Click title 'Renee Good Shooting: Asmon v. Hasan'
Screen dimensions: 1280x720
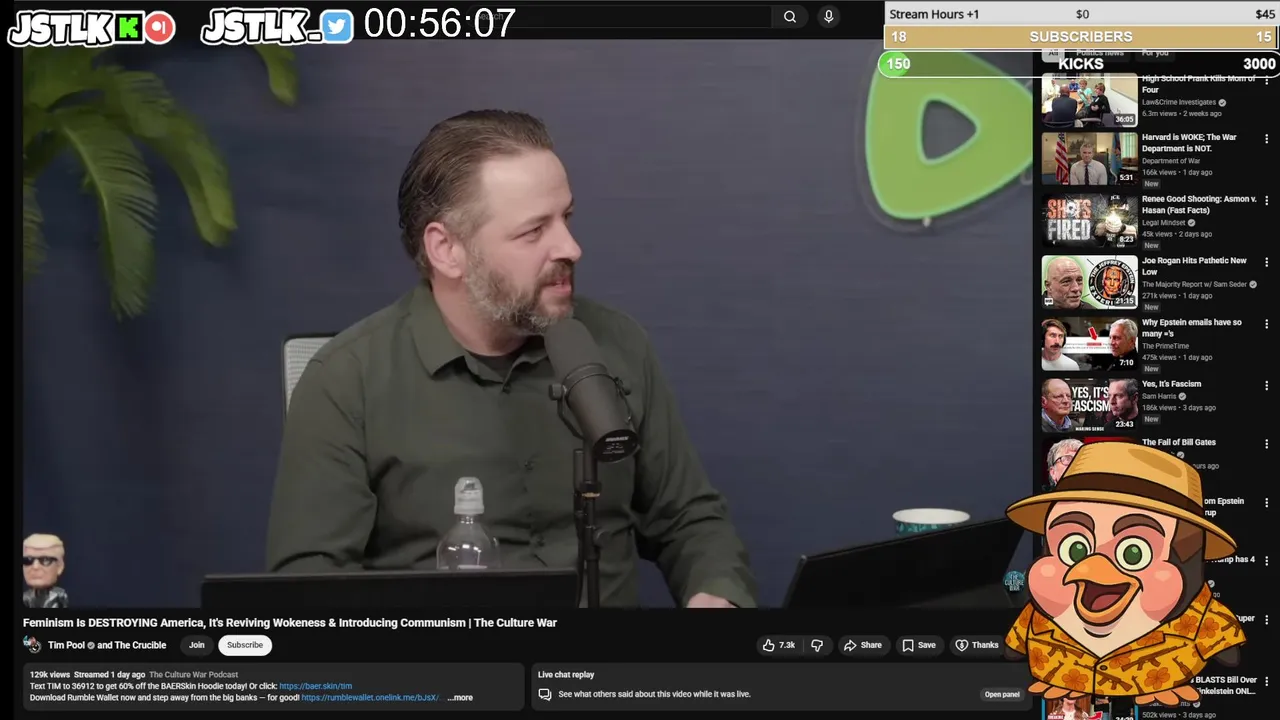pos(1199,204)
